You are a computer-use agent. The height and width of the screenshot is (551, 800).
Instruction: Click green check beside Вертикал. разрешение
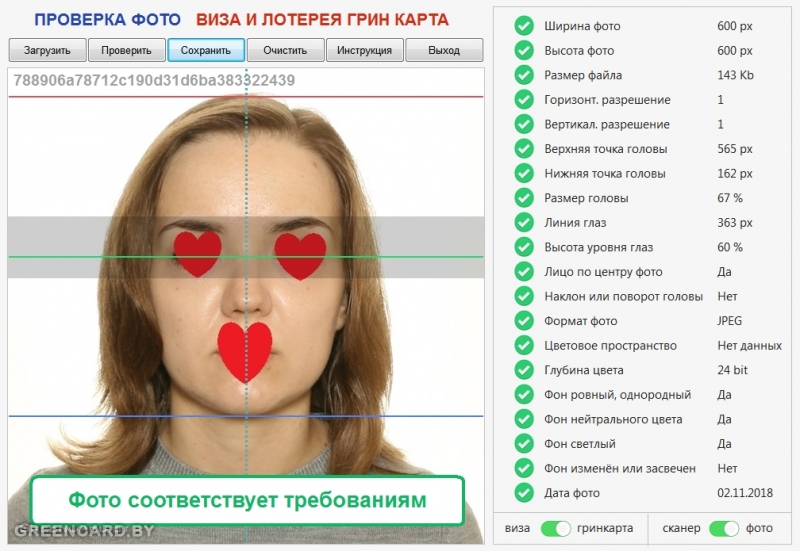(x=524, y=124)
